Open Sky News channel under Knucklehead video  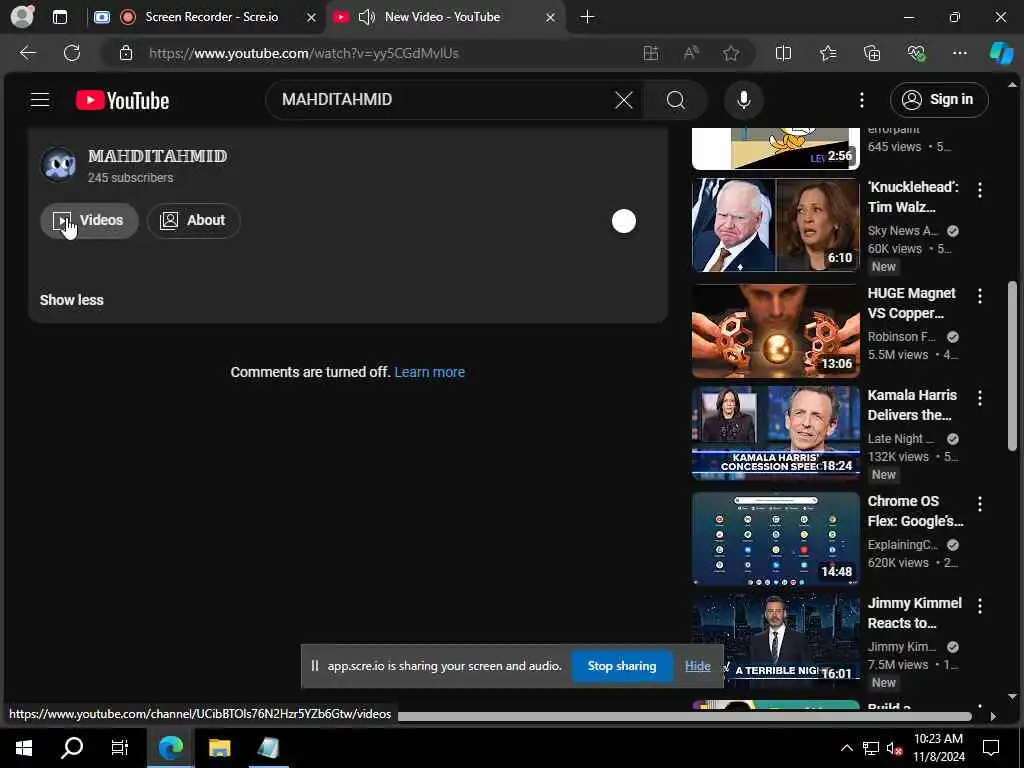tap(903, 231)
